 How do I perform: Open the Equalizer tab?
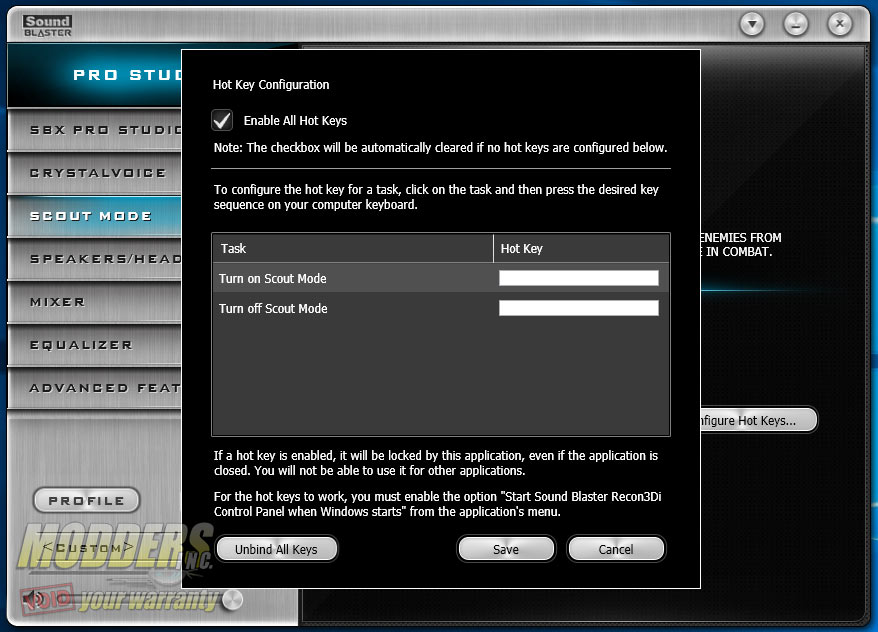(x=95, y=345)
